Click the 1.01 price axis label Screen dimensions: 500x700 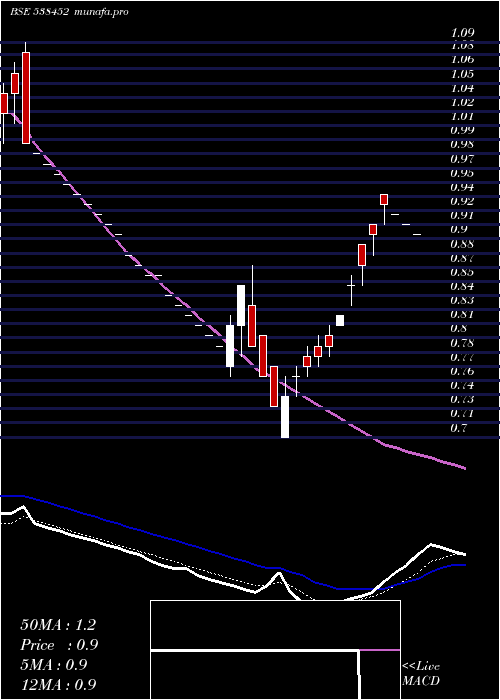coord(462,117)
